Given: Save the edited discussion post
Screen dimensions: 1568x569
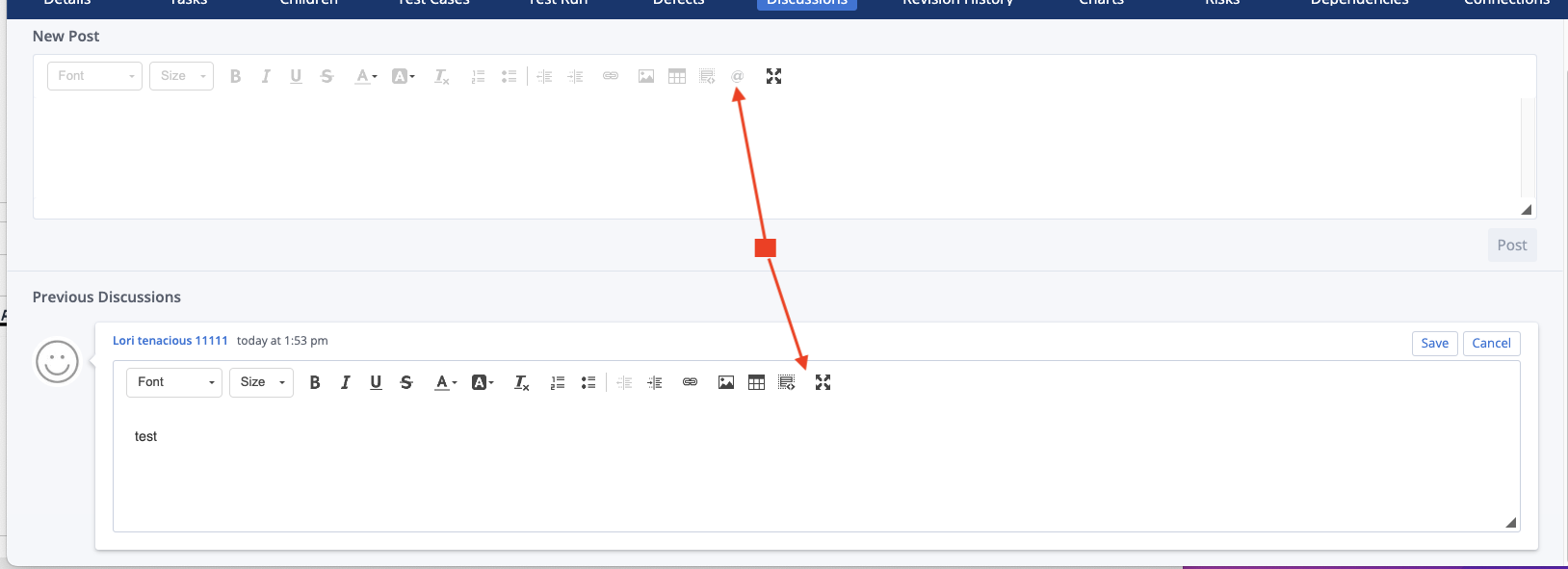Looking at the screenshot, I should point(1435,344).
